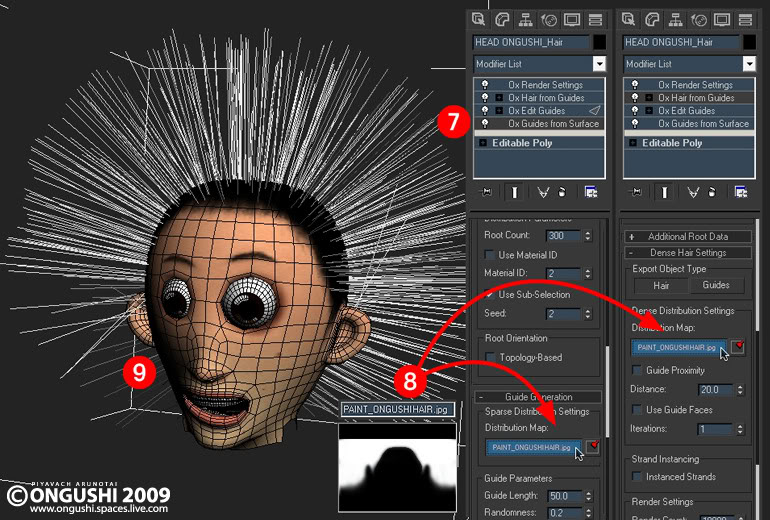Open the Create tab in right command panel

(629, 19)
